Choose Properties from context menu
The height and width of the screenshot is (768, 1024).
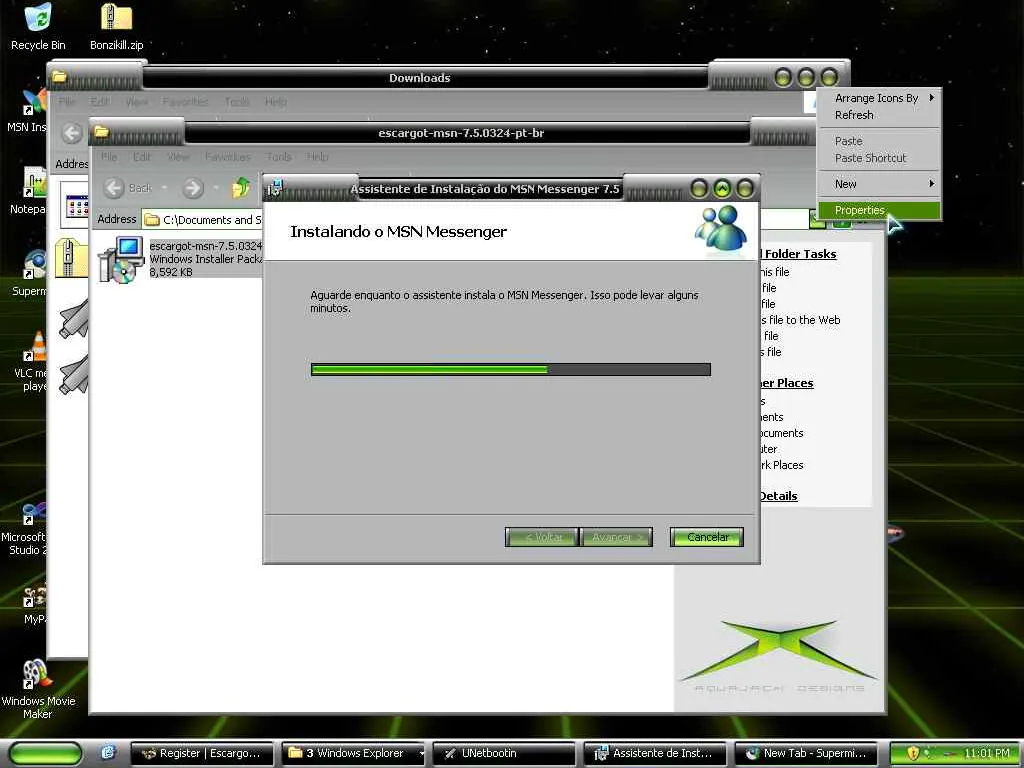pyautogui.click(x=878, y=210)
